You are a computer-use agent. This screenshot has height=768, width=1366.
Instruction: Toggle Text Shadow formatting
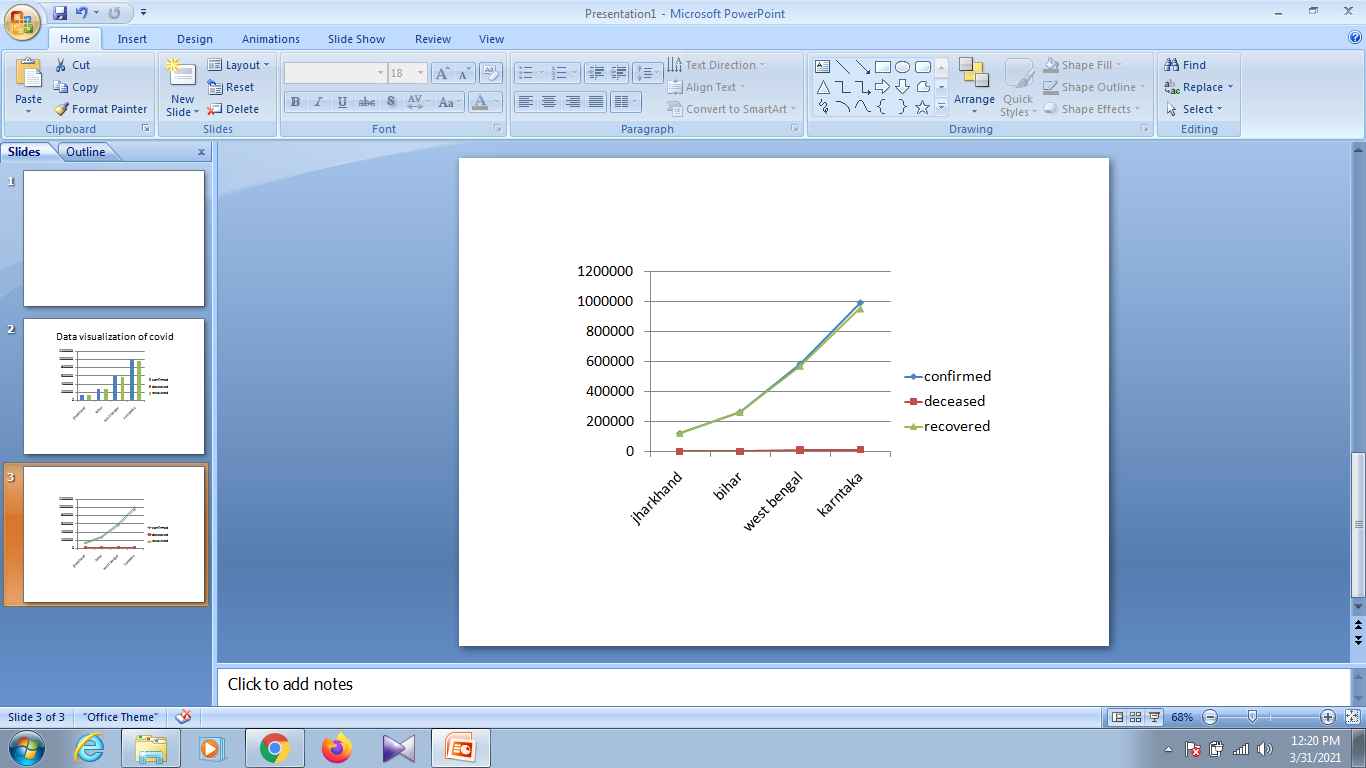[391, 102]
